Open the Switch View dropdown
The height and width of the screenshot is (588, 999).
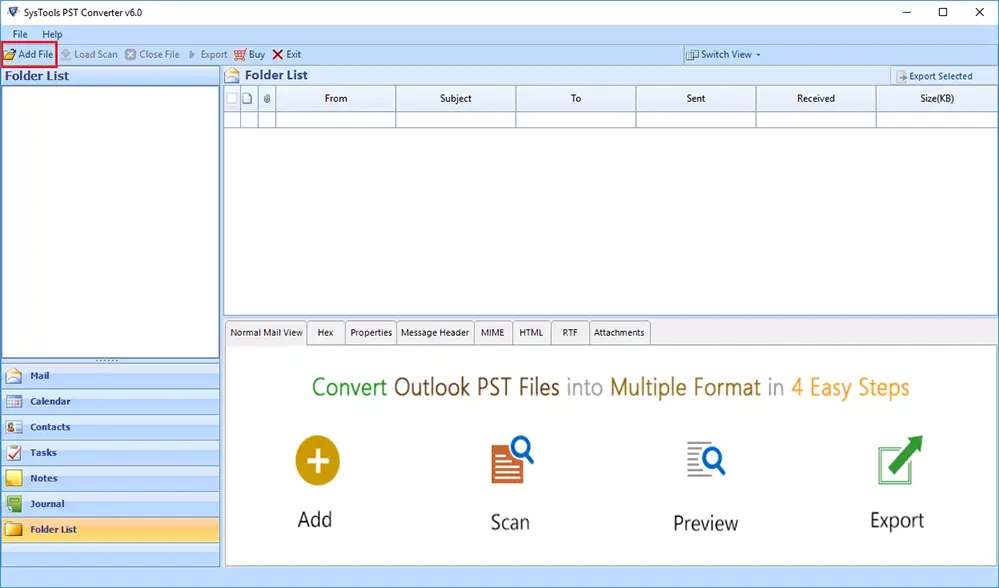click(723, 54)
